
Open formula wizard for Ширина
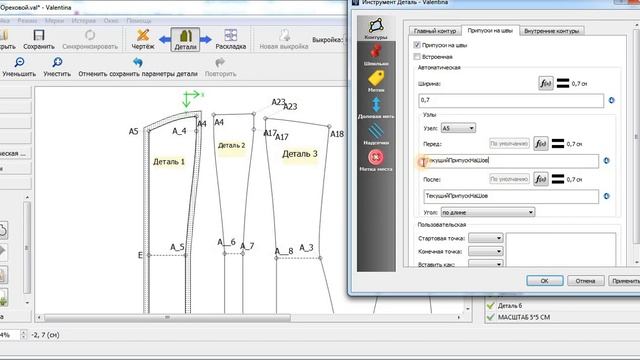[546, 83]
